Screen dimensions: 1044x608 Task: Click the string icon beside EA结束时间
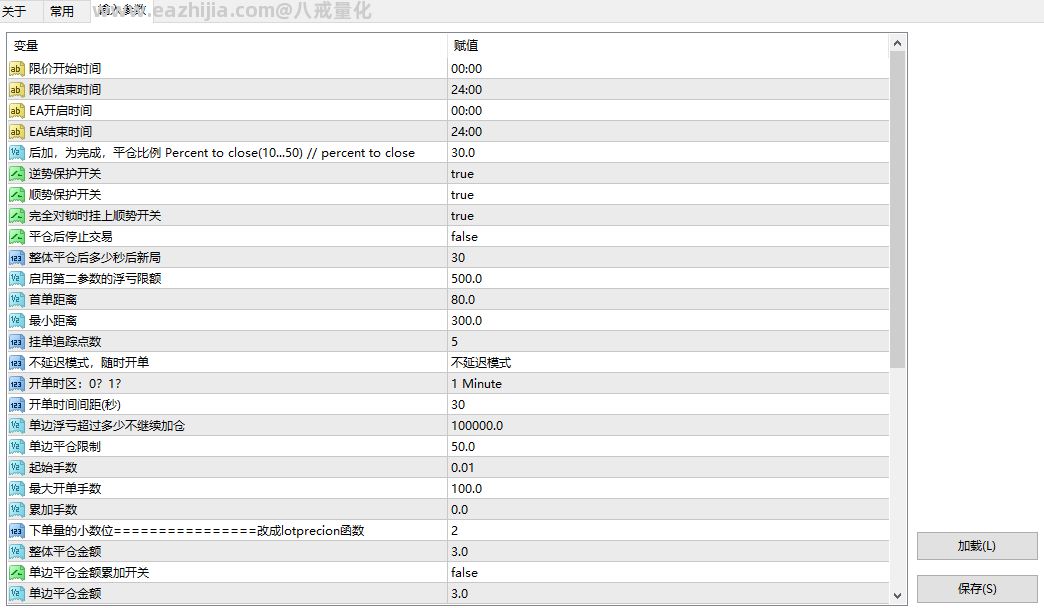[x=17, y=131]
